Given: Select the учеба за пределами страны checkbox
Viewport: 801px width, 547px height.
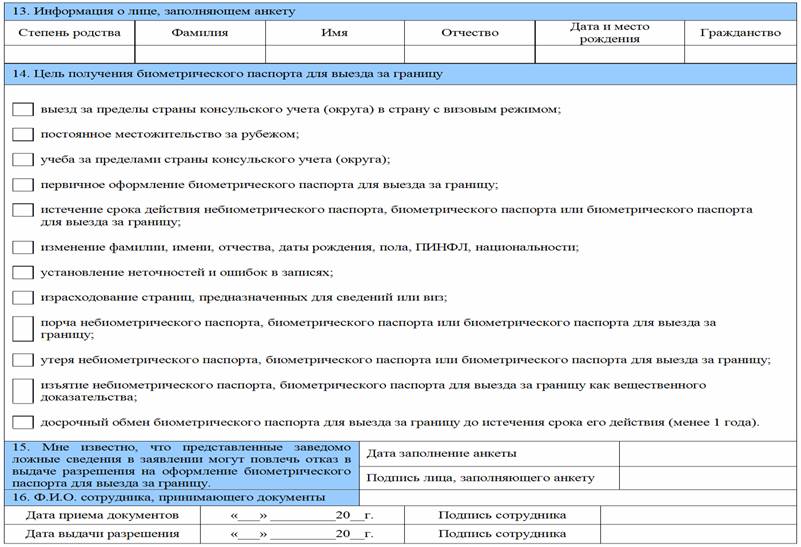Looking at the screenshot, I should [23, 159].
